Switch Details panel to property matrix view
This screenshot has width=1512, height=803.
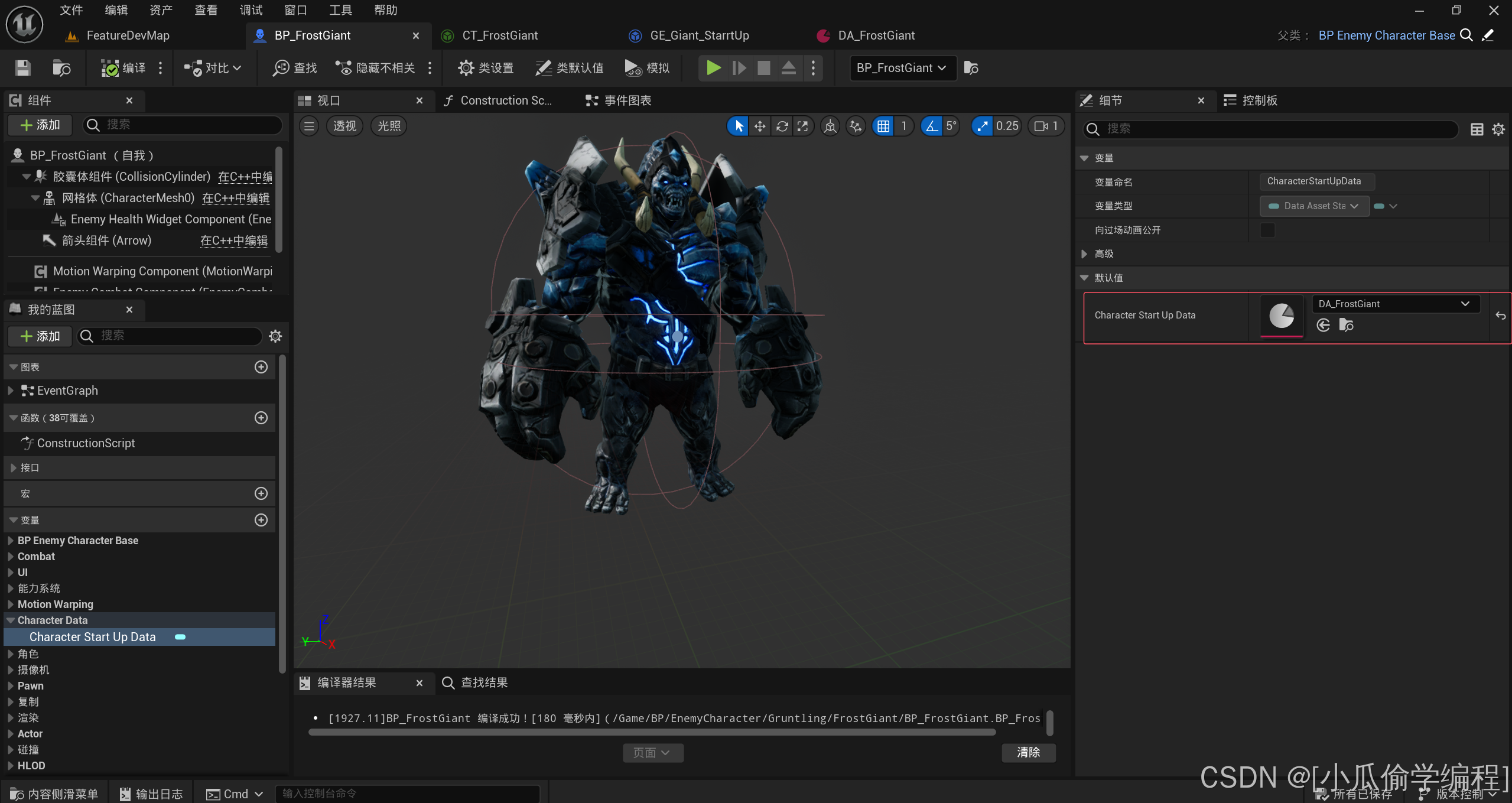(1477, 129)
